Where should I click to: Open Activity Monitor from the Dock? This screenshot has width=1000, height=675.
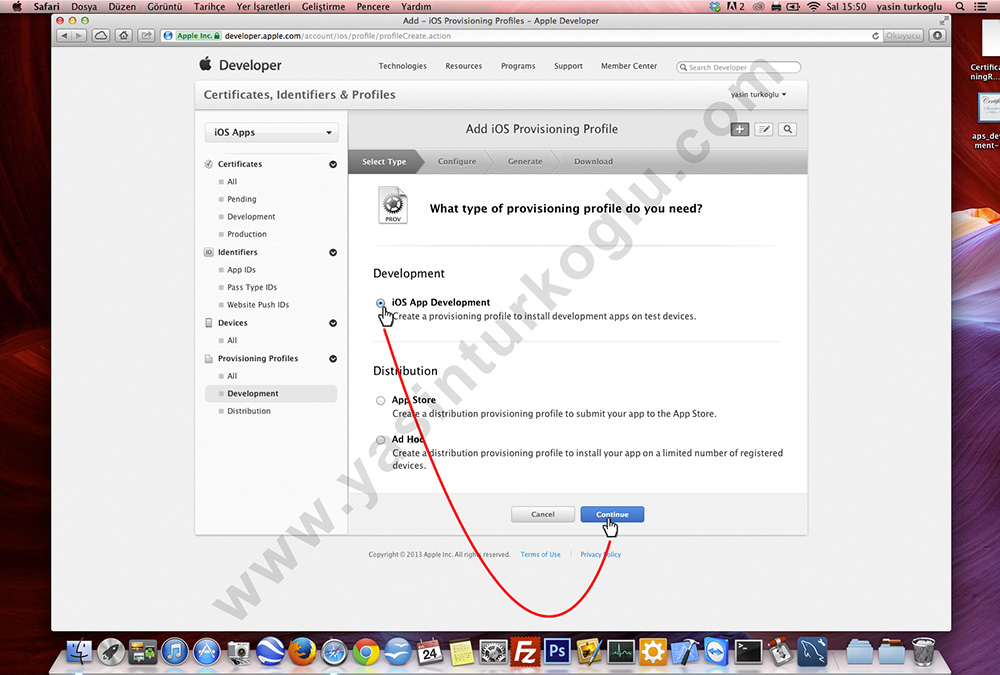point(621,652)
